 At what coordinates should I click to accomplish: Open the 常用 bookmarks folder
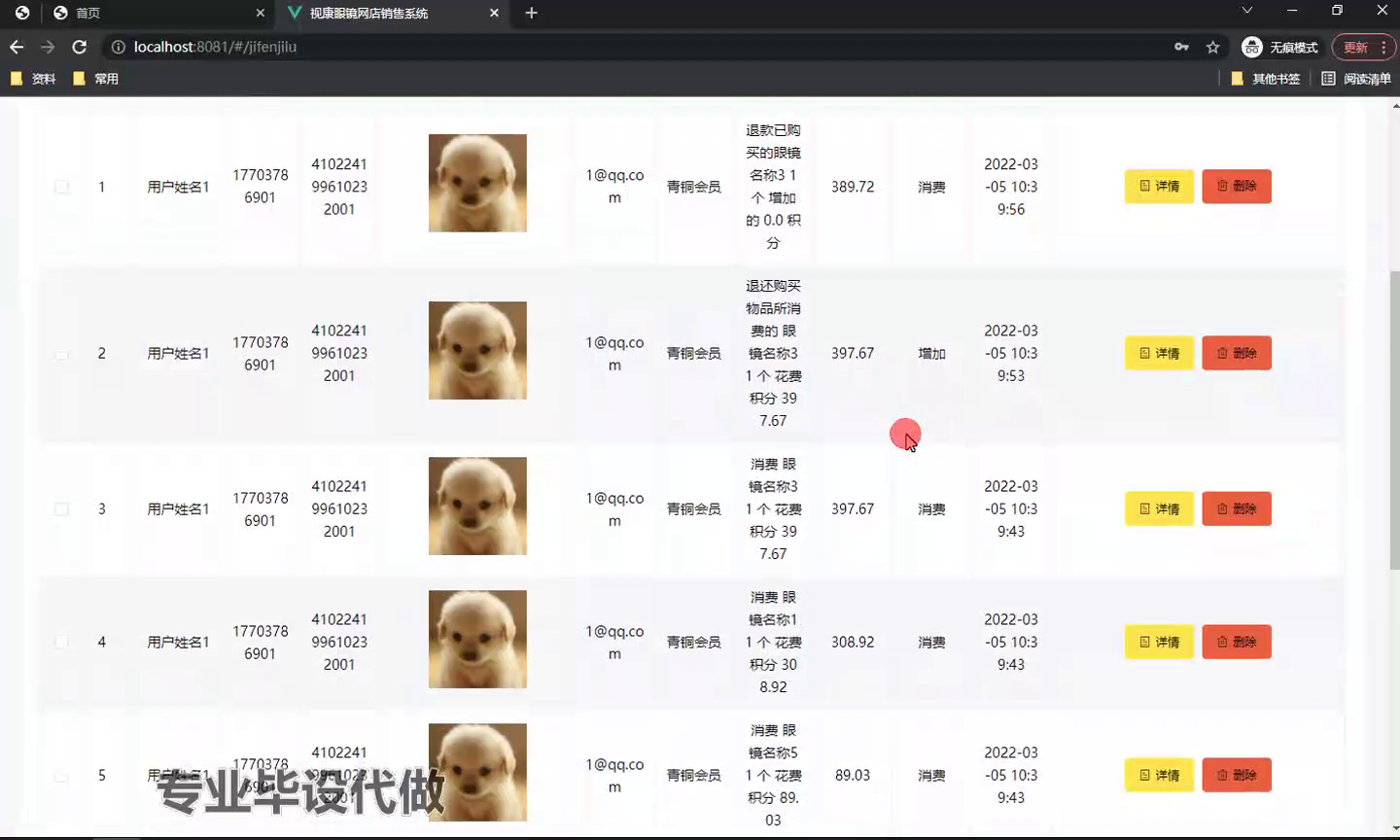coord(95,79)
